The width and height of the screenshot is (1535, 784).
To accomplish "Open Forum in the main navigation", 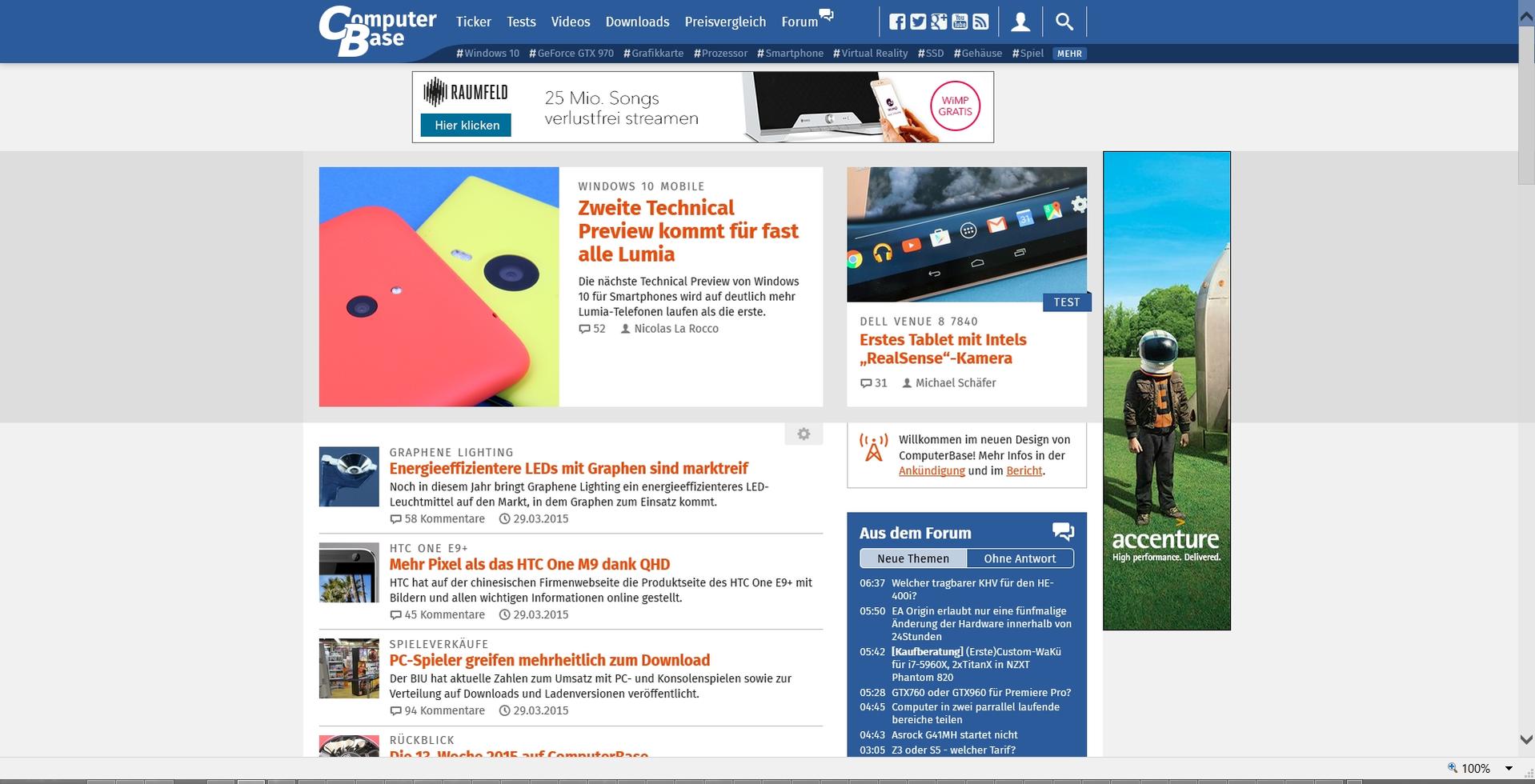I will 800,22.
